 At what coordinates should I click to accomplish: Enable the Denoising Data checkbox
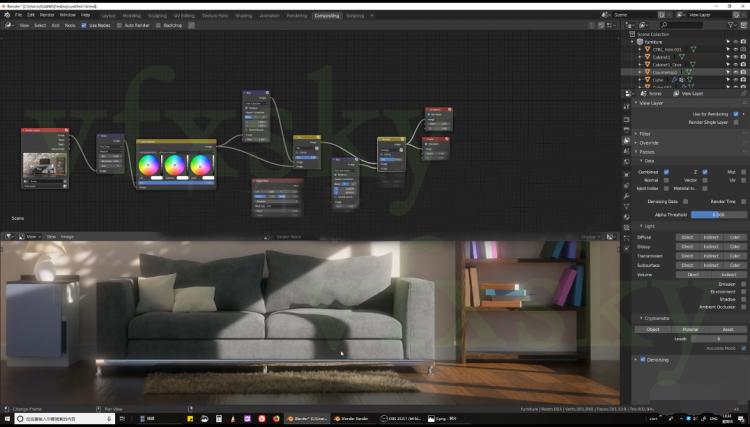[x=685, y=202]
